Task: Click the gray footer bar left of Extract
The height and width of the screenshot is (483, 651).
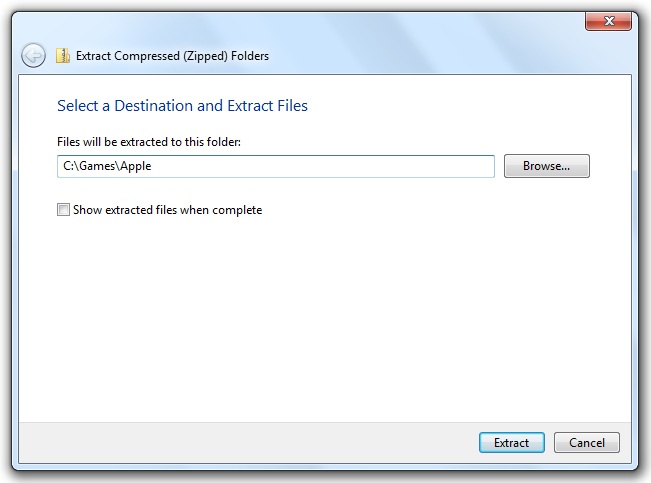Action: [x=250, y=442]
